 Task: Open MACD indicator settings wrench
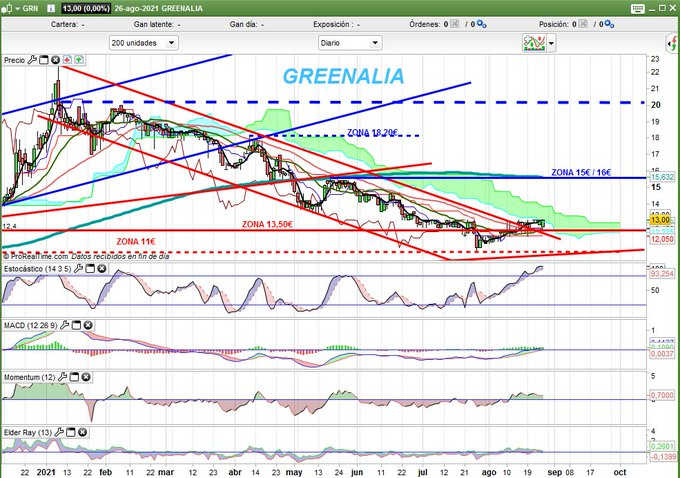(x=65, y=325)
